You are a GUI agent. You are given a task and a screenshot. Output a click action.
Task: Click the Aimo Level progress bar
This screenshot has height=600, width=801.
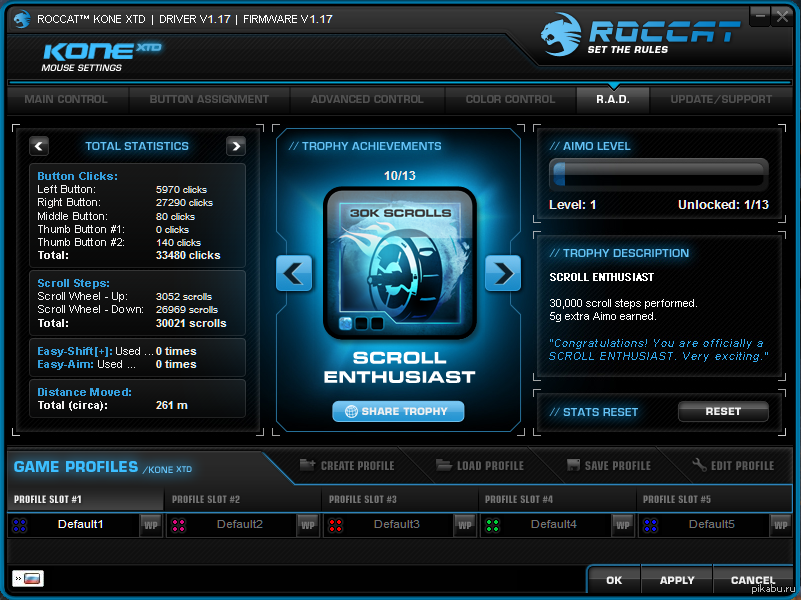click(x=659, y=175)
